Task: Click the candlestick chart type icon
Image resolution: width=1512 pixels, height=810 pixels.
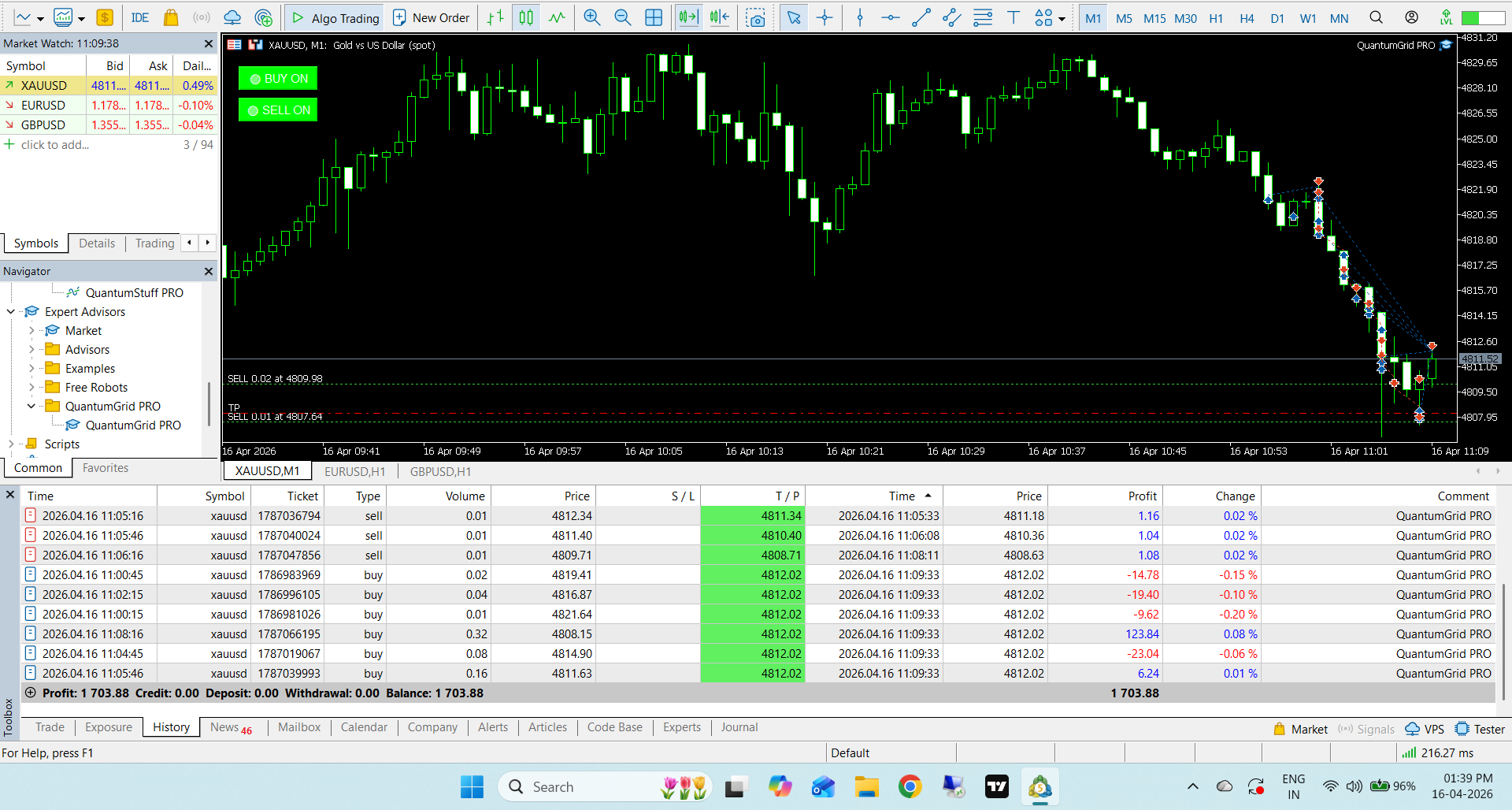Action: click(x=526, y=17)
